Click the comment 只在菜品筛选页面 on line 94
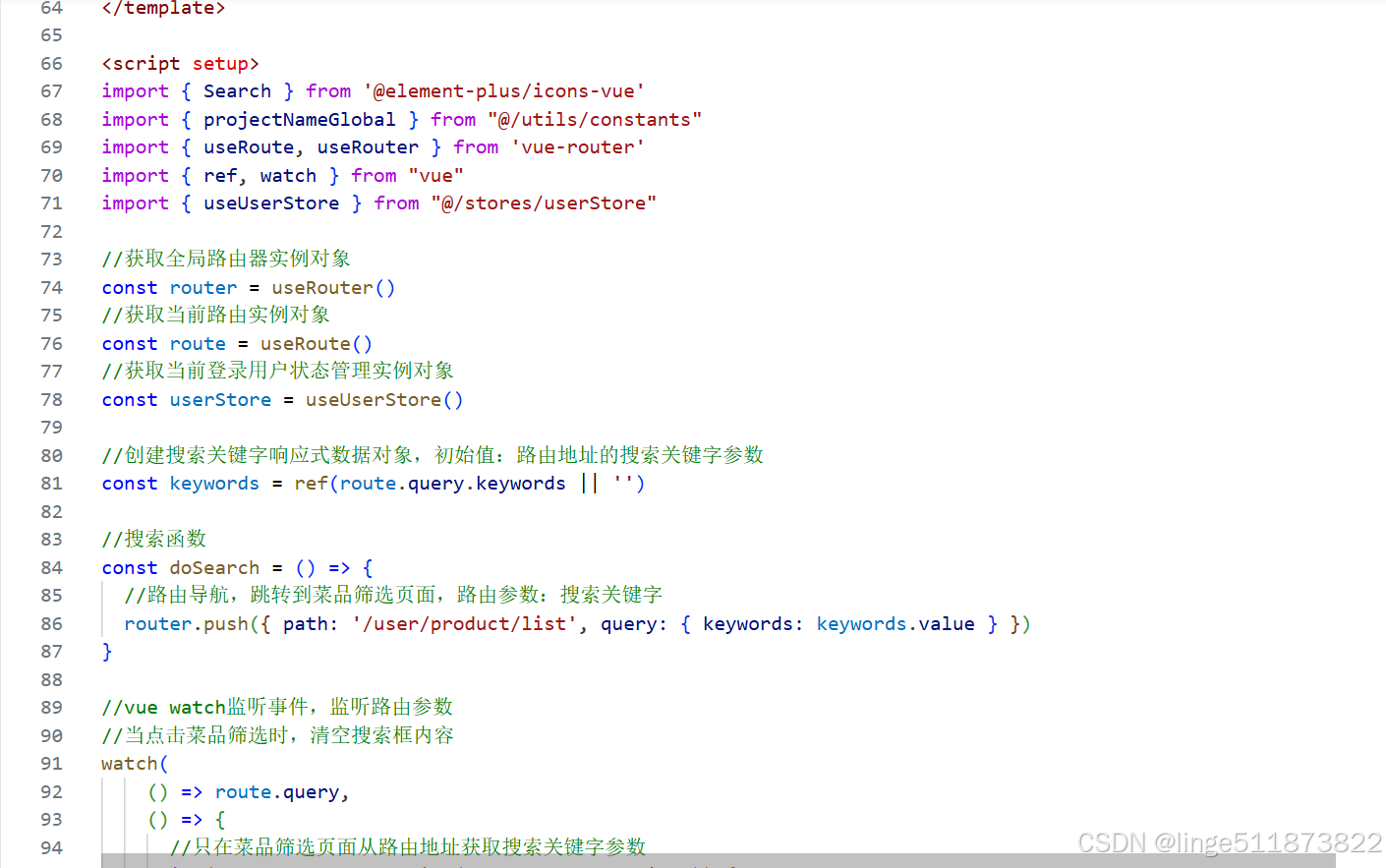The image size is (1386, 868). click(x=408, y=846)
